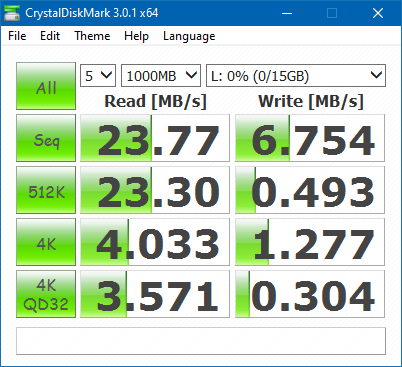Start the 4K QD32 benchmark test
The height and width of the screenshot is (367, 402).
click(46, 294)
